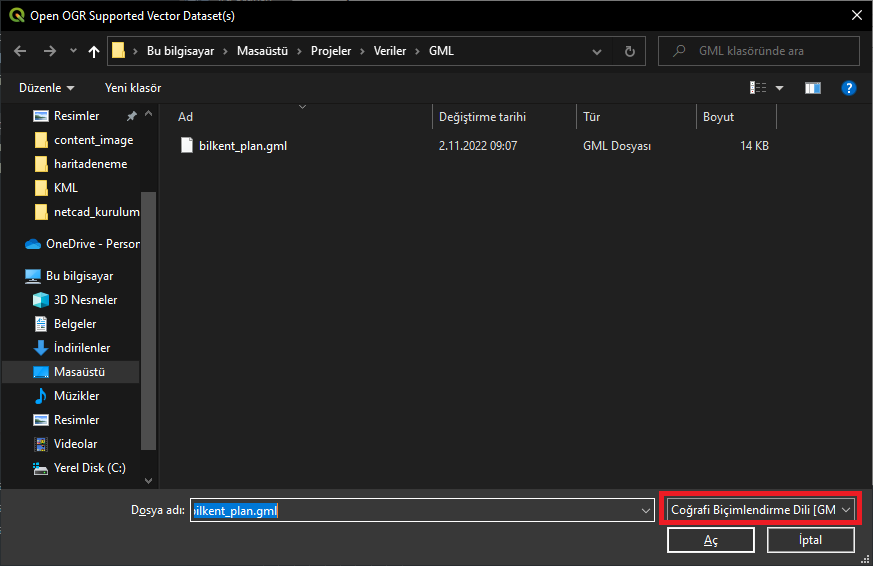
Task: Click the 'Aç' button
Action: coord(711,540)
